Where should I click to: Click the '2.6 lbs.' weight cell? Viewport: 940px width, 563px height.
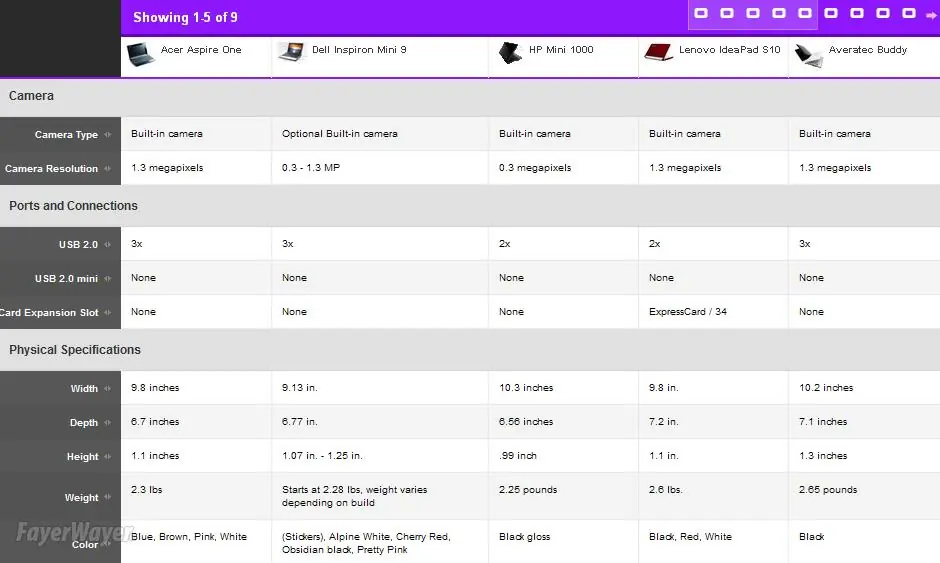tap(665, 490)
